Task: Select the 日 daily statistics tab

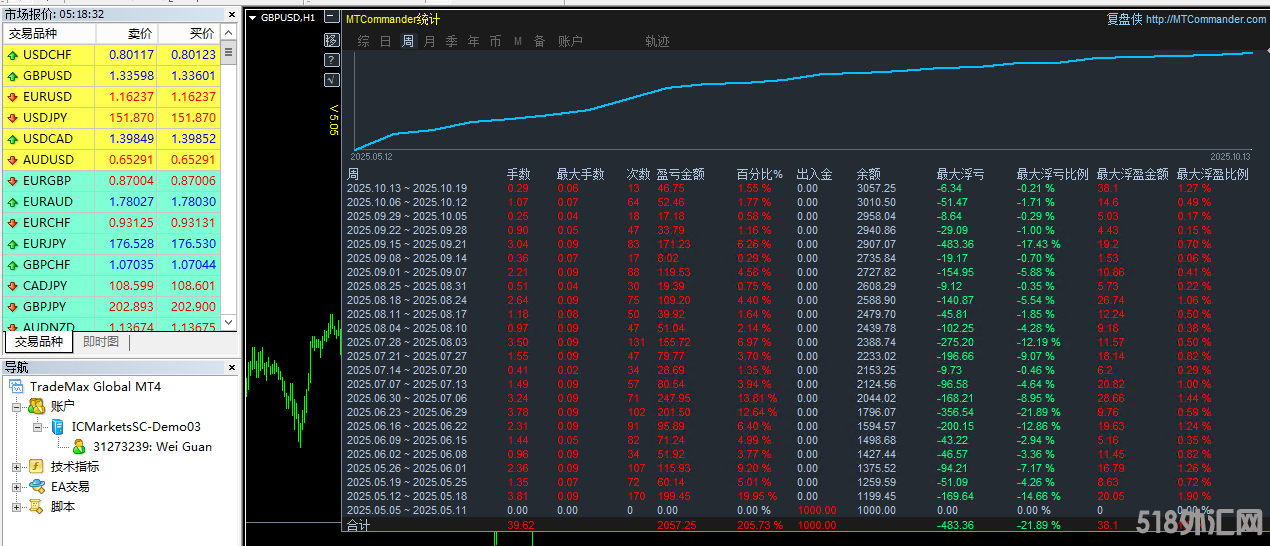Action: 386,41
